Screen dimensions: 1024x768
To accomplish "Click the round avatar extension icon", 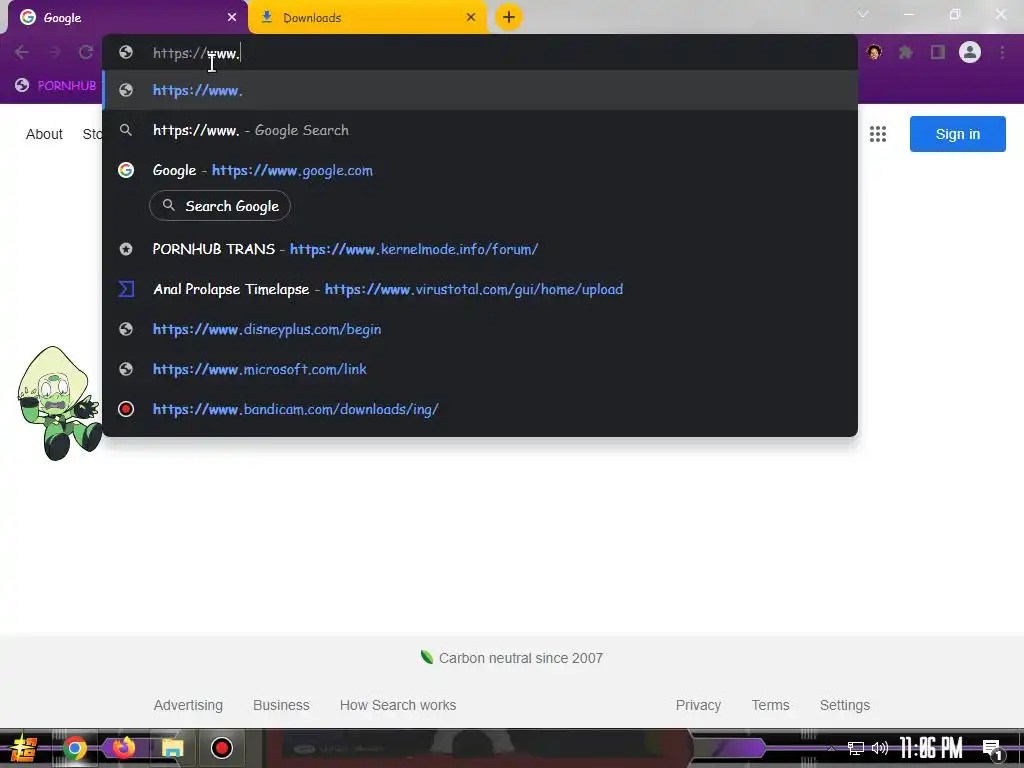I will [874, 52].
